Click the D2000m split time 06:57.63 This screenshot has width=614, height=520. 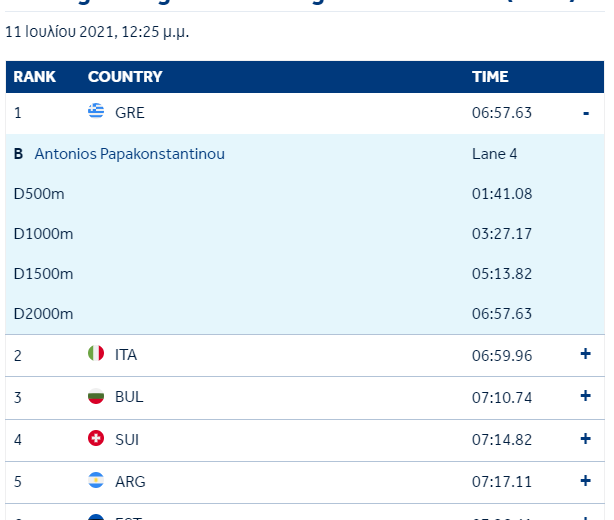coord(502,314)
